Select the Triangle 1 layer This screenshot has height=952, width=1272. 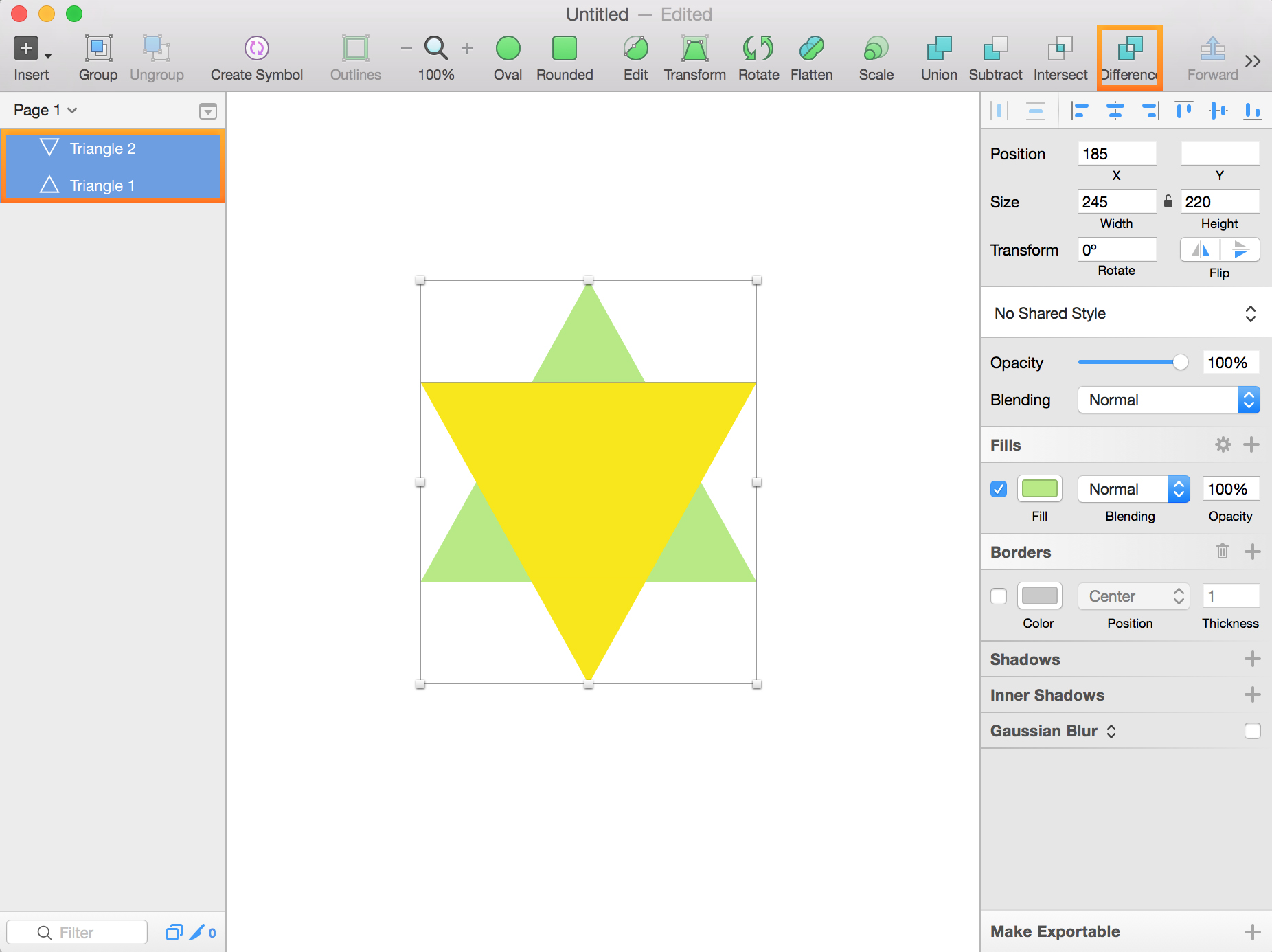[x=113, y=185]
